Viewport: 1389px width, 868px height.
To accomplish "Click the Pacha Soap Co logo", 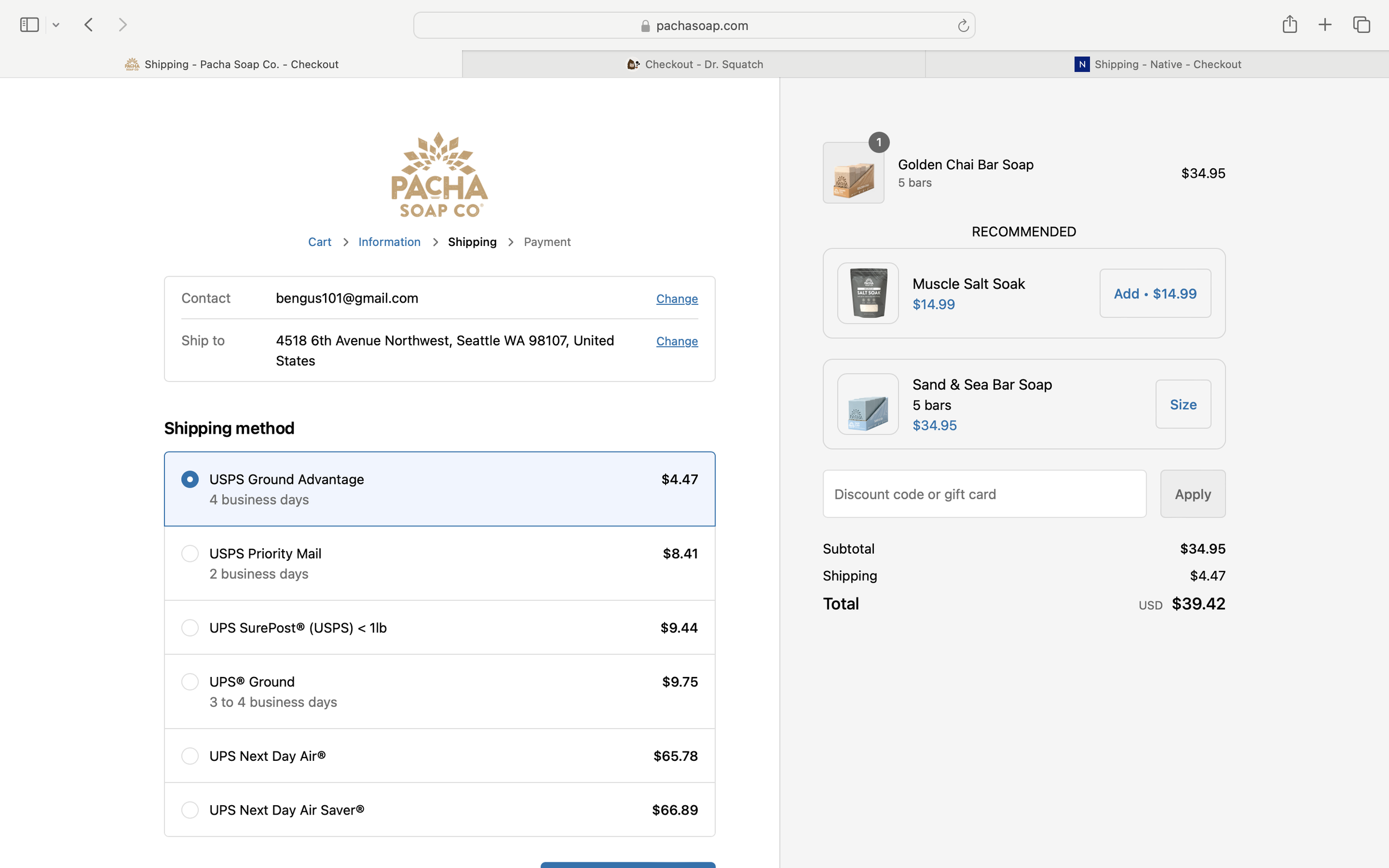I will 439,174.
